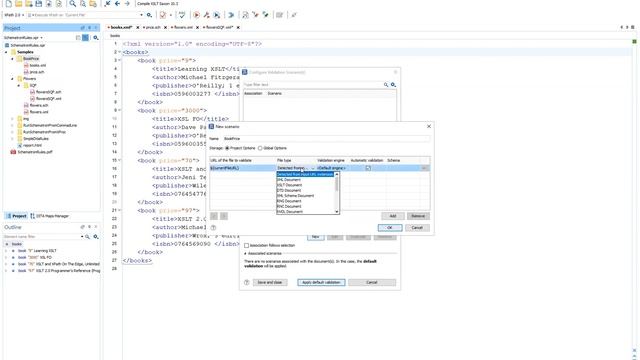The image size is (640, 360).
Task: Click the gear icon in Configure Validation dialog
Action: tap(393, 84)
